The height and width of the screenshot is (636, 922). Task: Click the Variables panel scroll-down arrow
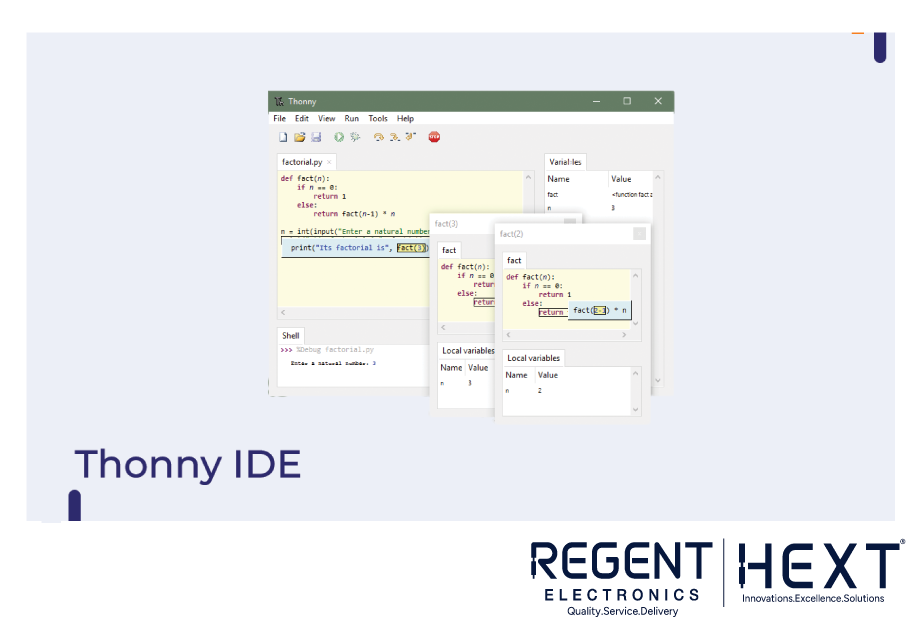pyautogui.click(x=658, y=380)
